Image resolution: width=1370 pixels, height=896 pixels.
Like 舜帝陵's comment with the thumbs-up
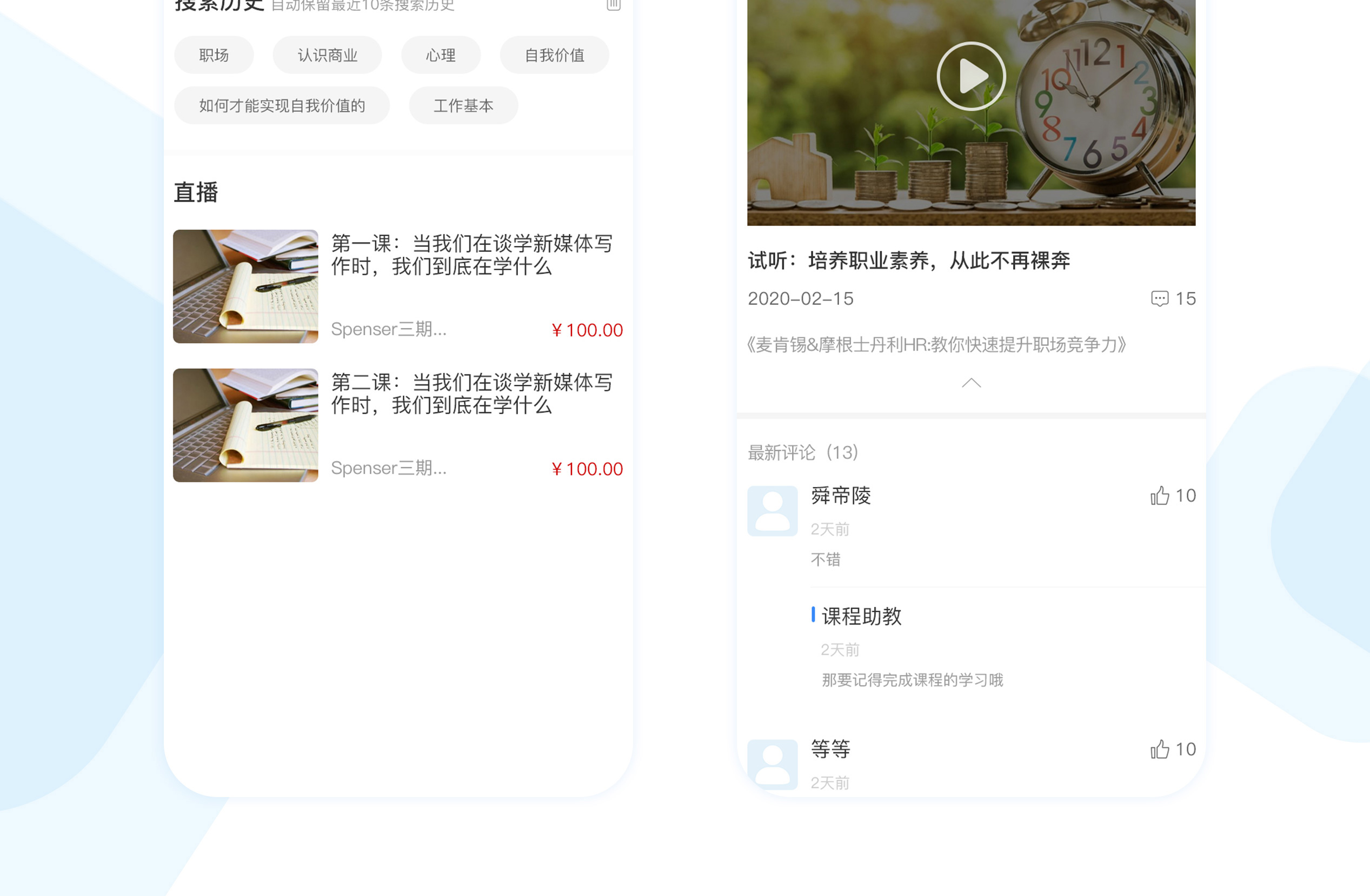[1159, 496]
